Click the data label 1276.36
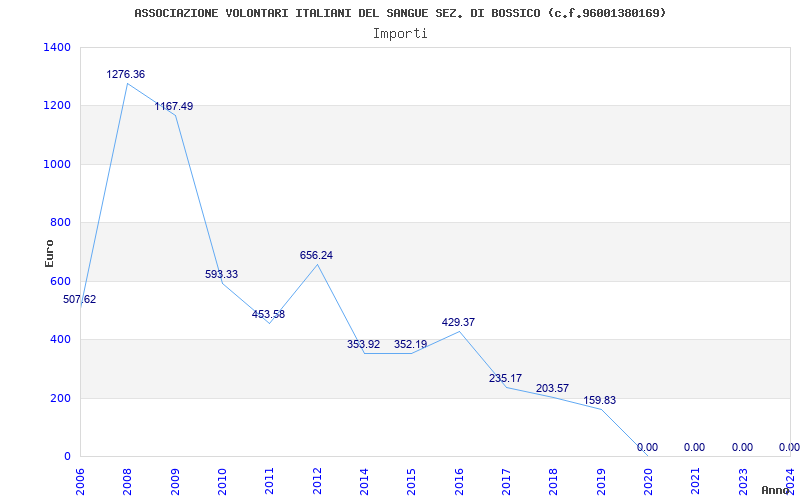Screen dimensions: 800x500 pyautogui.click(x=126, y=74)
